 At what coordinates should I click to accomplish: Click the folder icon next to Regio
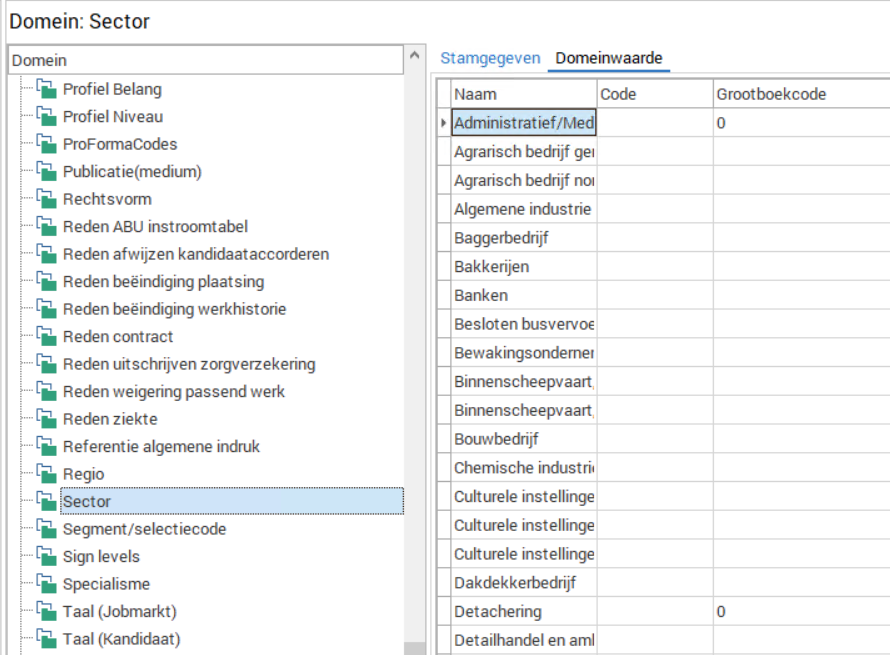click(46, 474)
